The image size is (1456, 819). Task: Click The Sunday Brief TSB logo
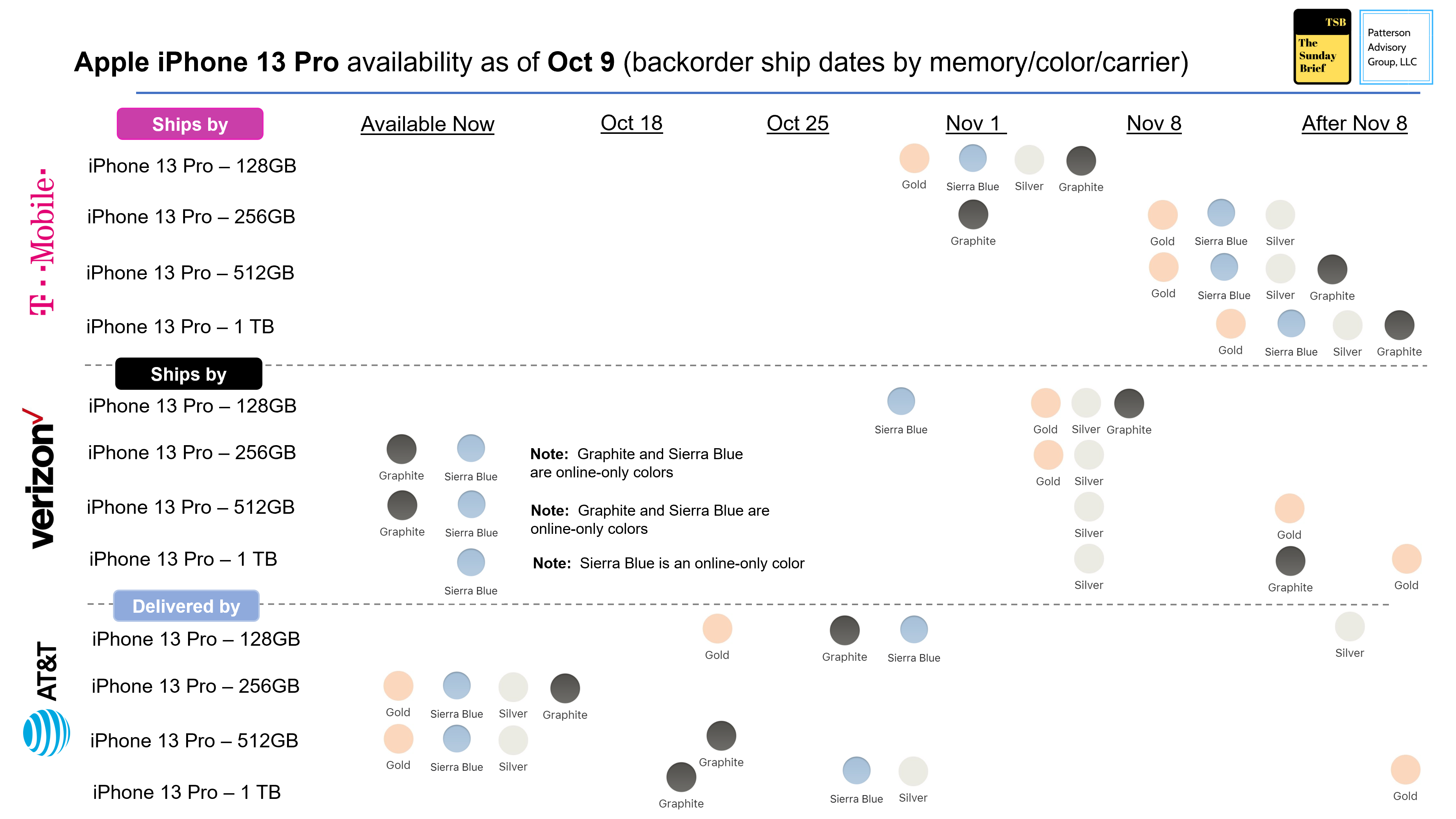coord(1321,47)
